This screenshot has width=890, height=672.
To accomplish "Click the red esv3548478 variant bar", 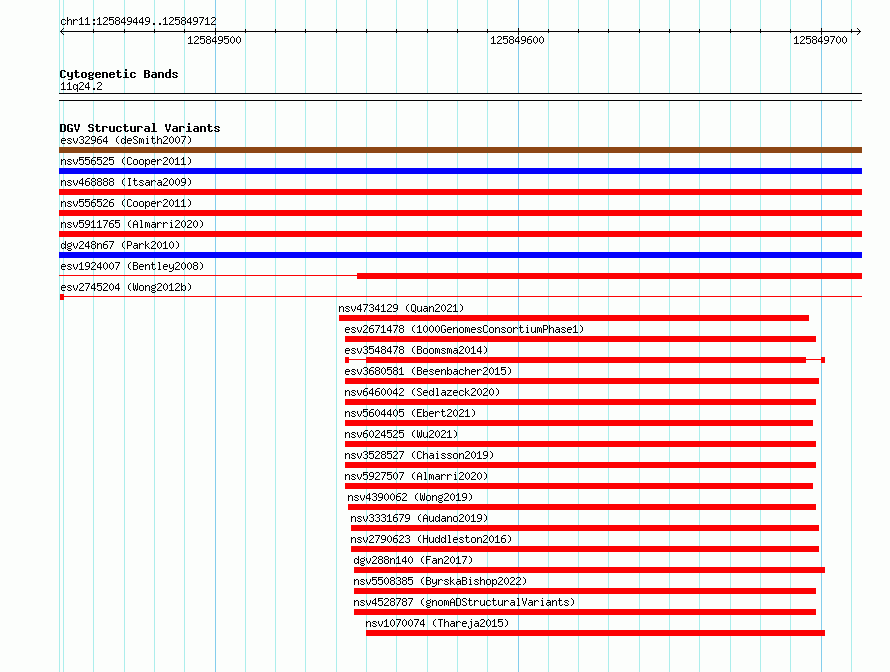I will click(586, 360).
